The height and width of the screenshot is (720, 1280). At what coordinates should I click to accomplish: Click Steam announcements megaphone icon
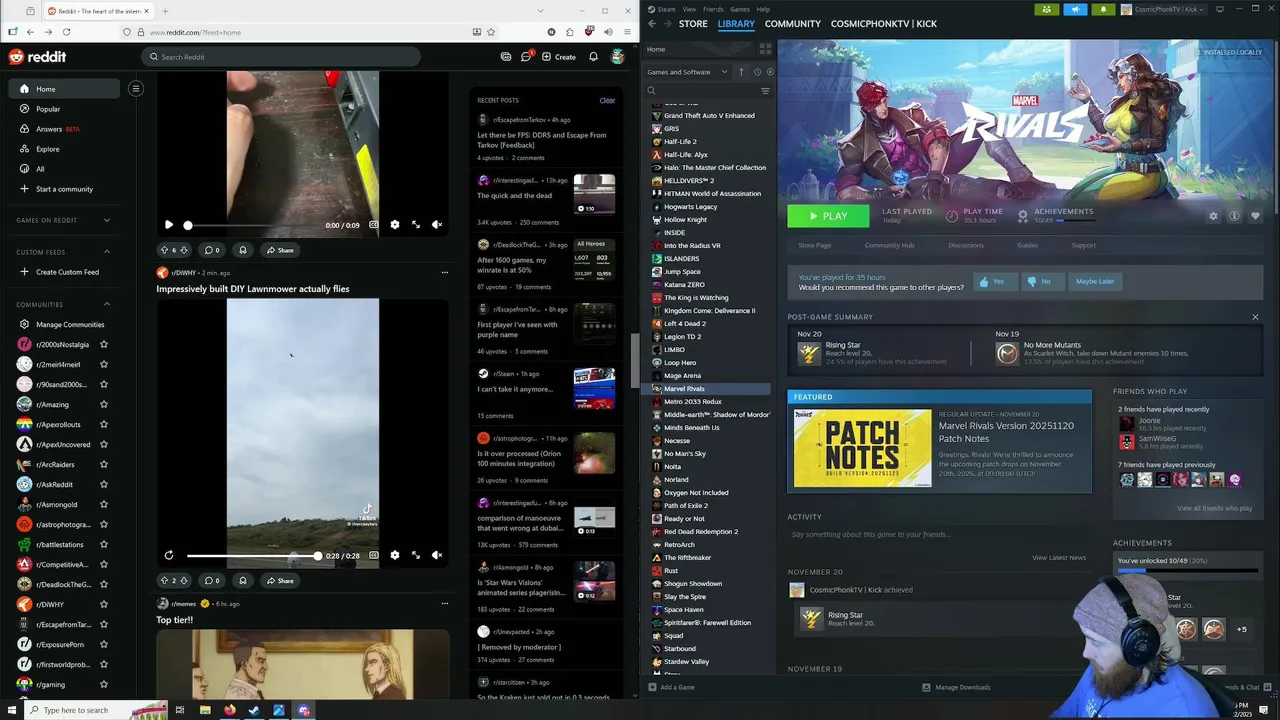(x=1075, y=9)
